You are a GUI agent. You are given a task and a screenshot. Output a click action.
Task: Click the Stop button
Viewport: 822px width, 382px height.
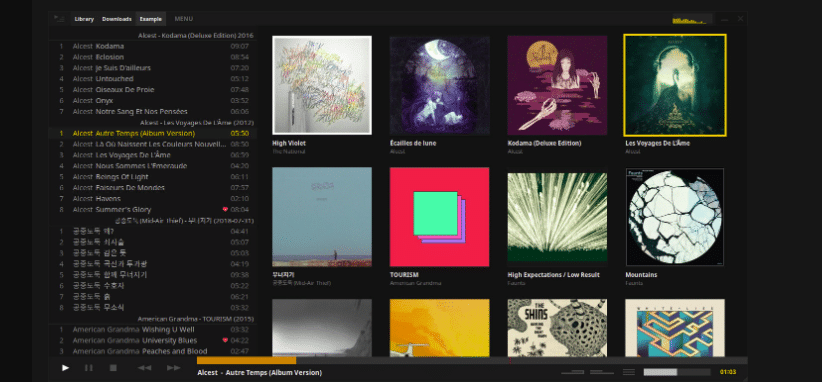point(113,368)
